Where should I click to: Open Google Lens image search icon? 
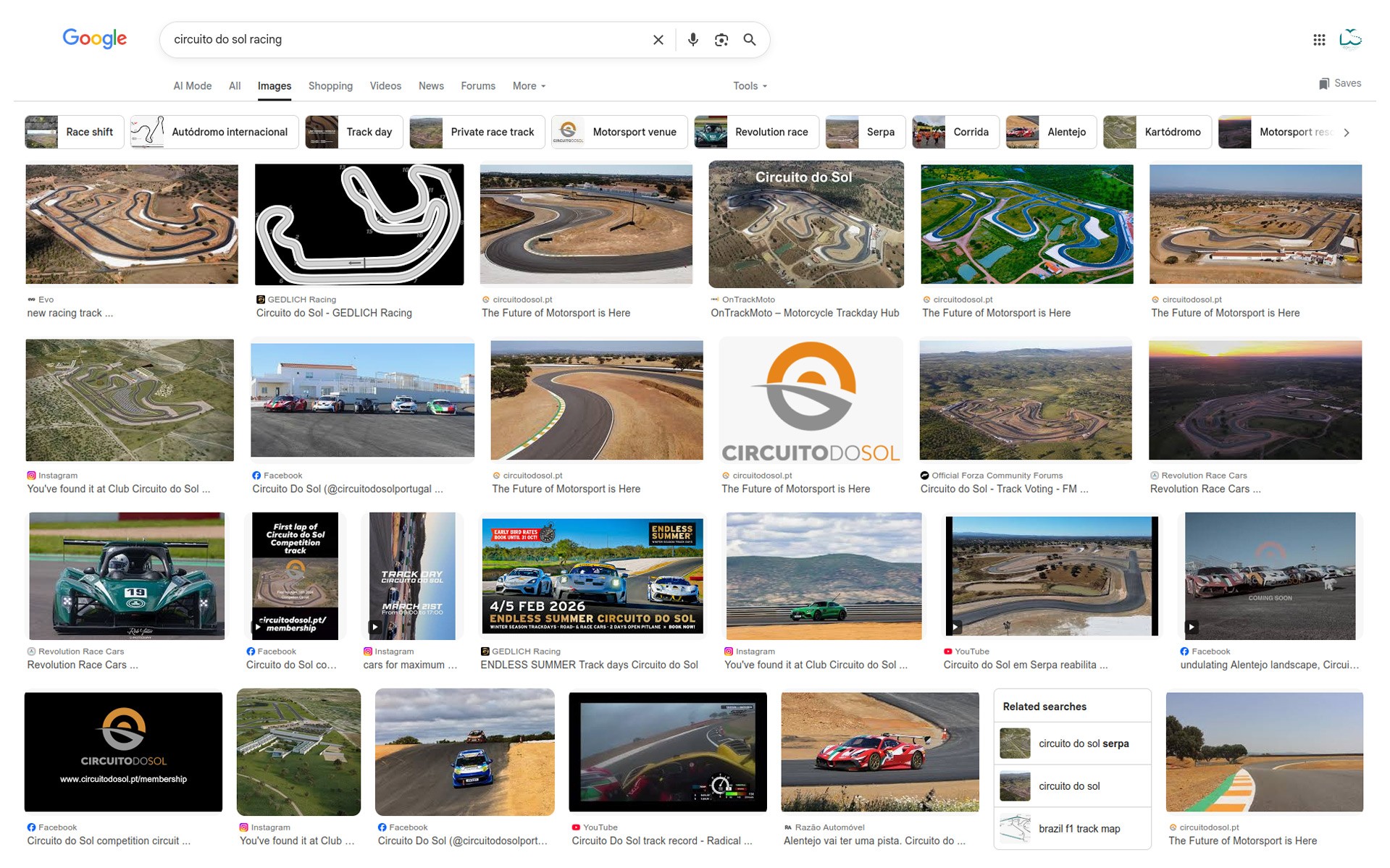click(721, 40)
